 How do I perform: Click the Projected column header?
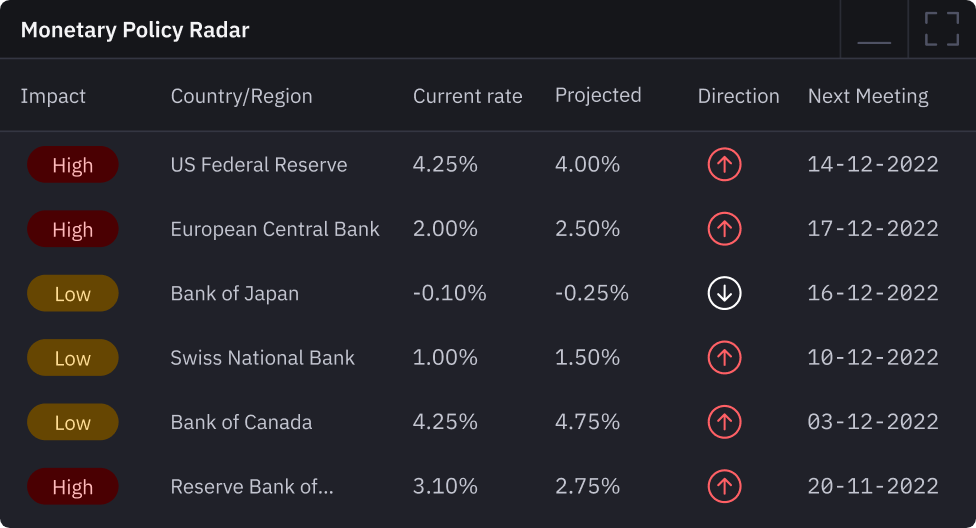[x=598, y=95]
